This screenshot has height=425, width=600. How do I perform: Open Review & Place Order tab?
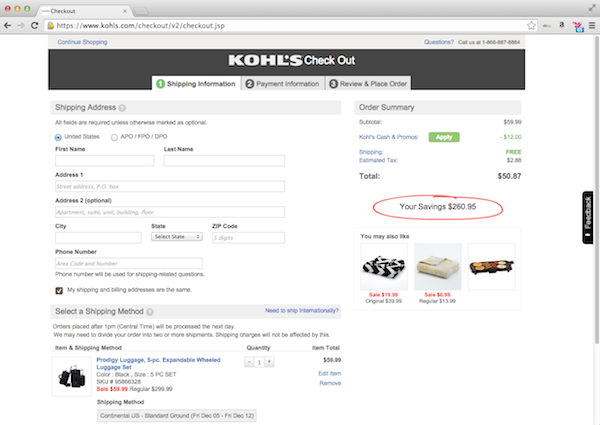368,83
